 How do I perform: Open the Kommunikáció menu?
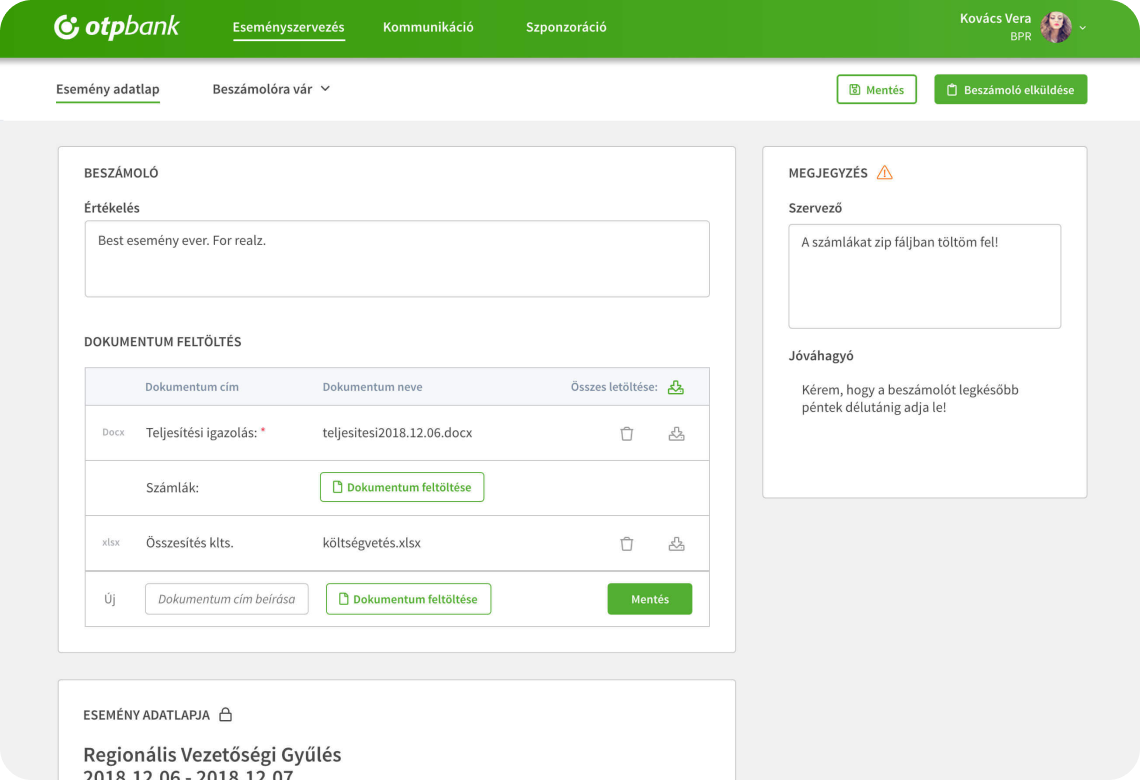pyautogui.click(x=428, y=27)
